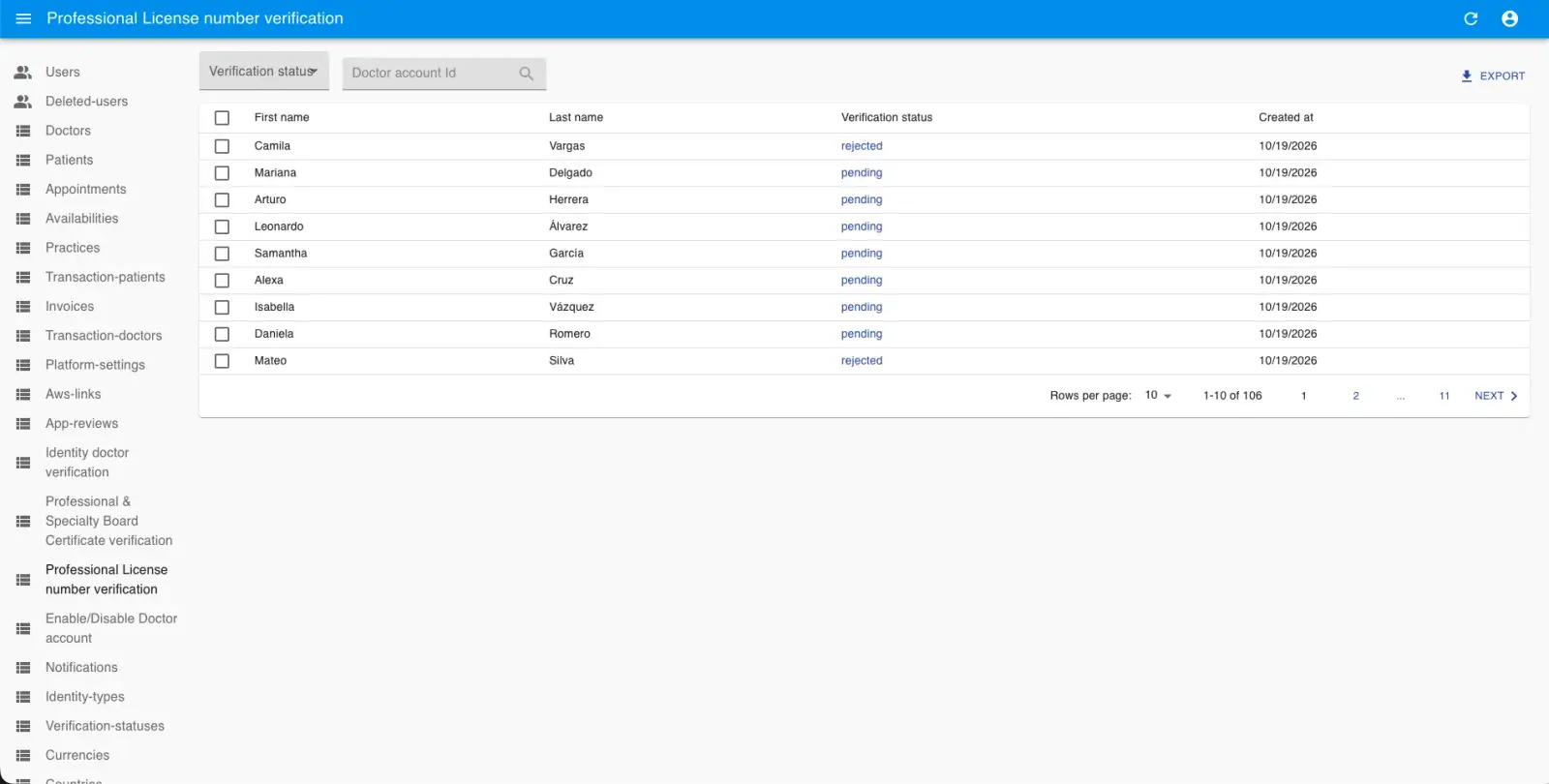
Task: Click the Users sidebar icon
Action: click(23, 72)
